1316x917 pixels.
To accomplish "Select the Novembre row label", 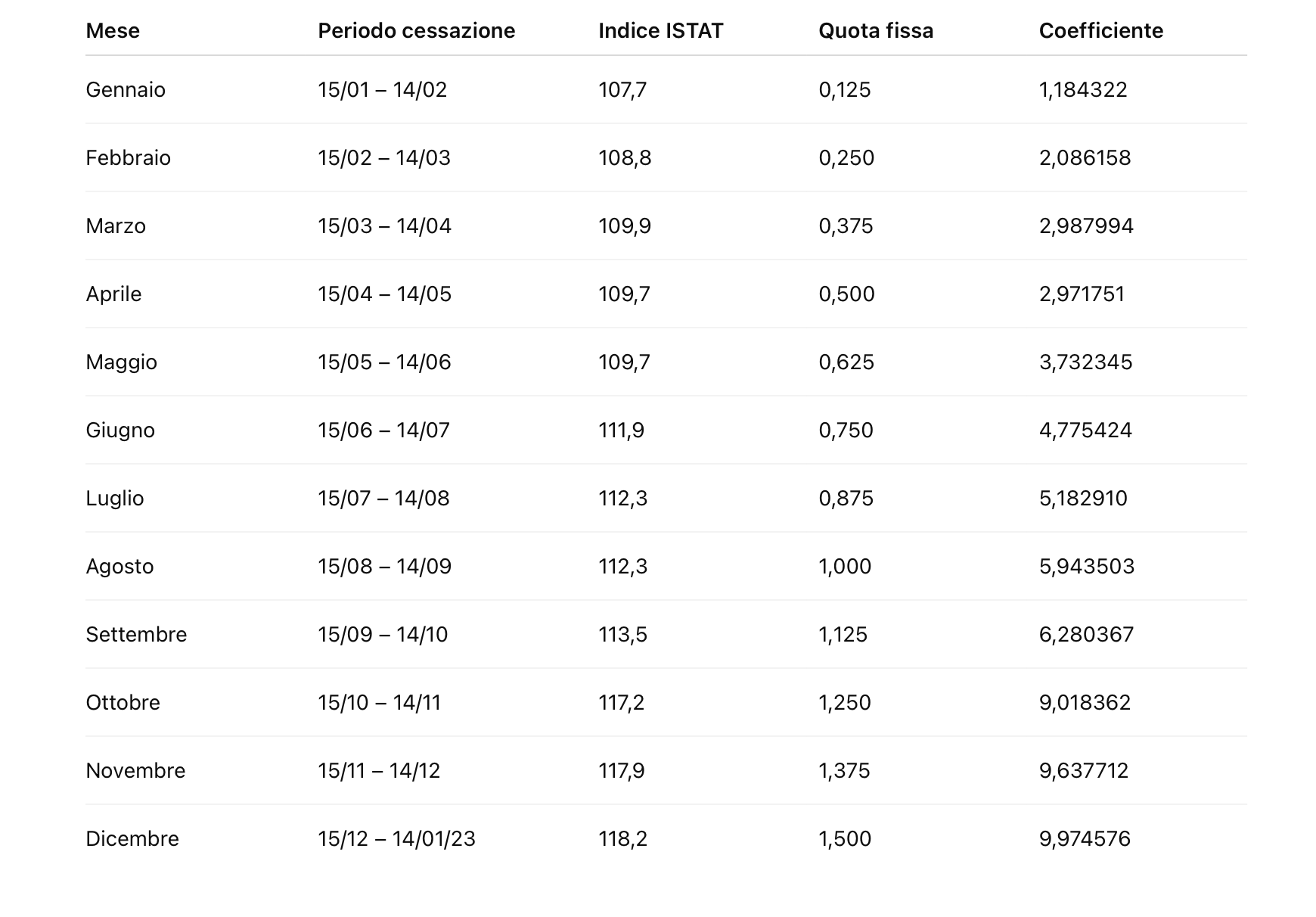I will pos(135,771).
